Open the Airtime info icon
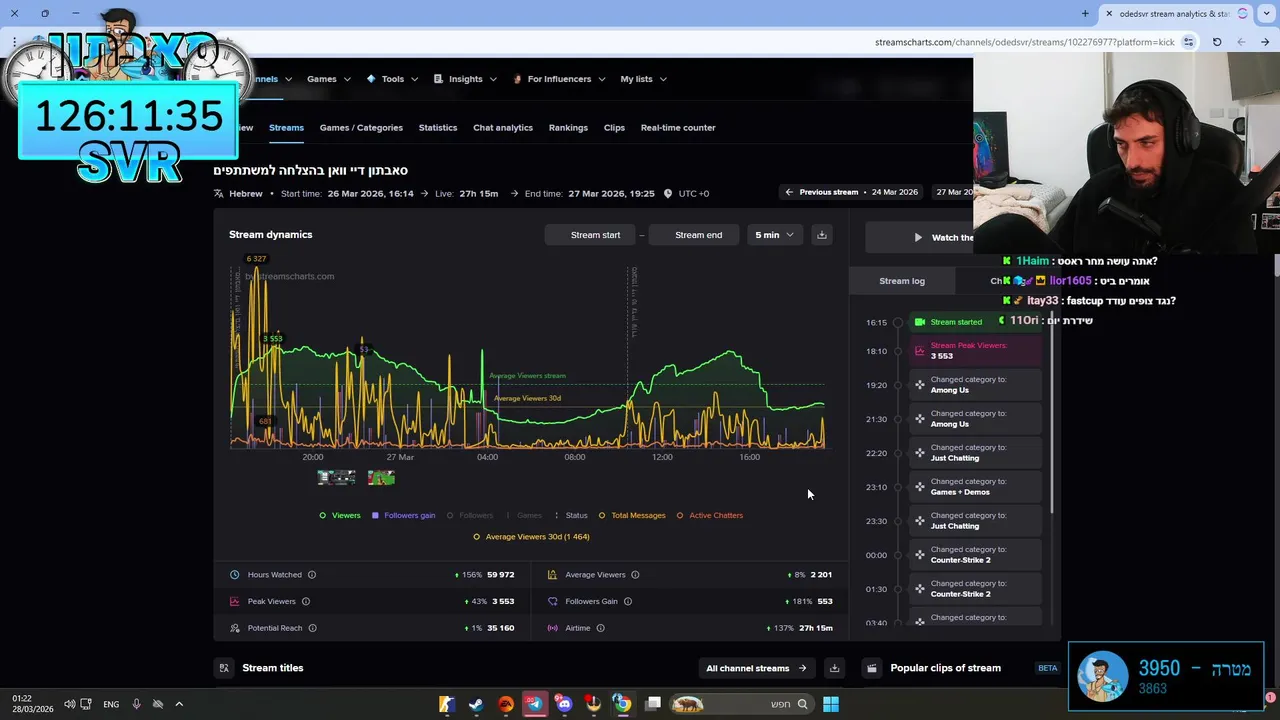Viewport: 1280px width, 720px height. 600,628
